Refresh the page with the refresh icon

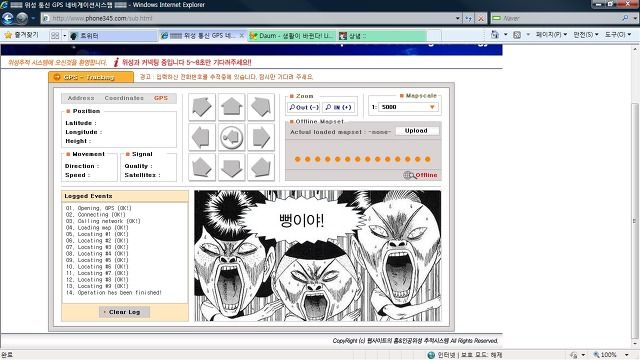click(x=469, y=18)
